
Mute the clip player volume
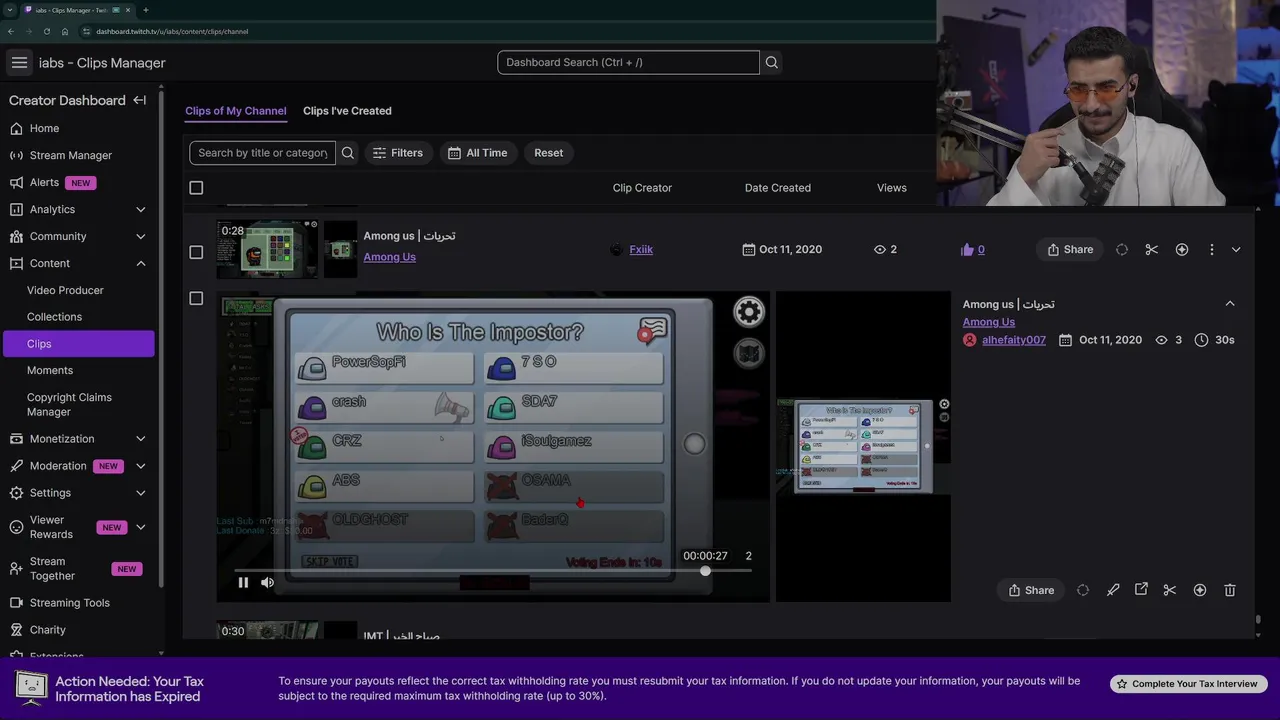click(267, 582)
